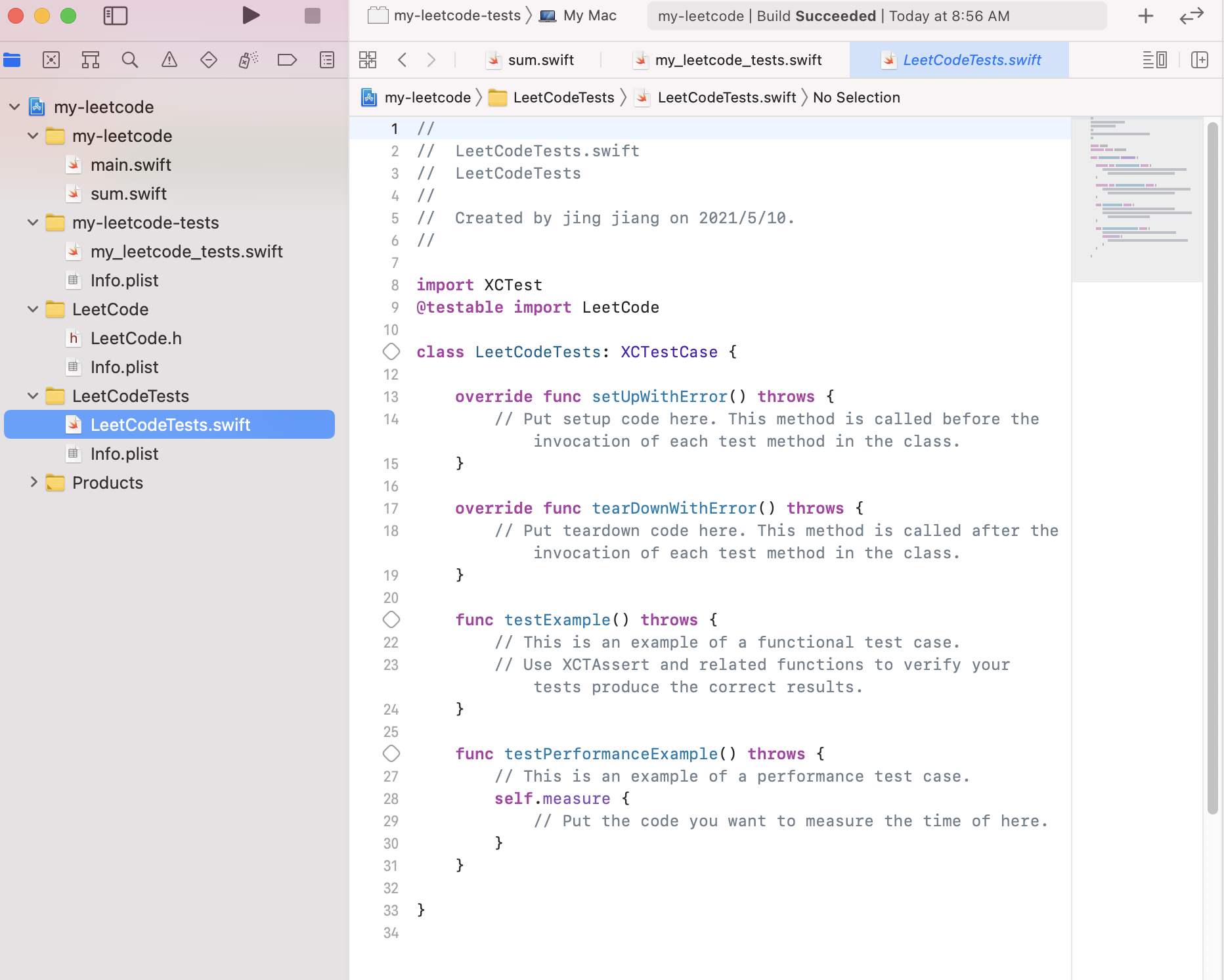This screenshot has width=1224, height=980.
Task: Adjust editor options with lines icon
Action: pos(1155,60)
